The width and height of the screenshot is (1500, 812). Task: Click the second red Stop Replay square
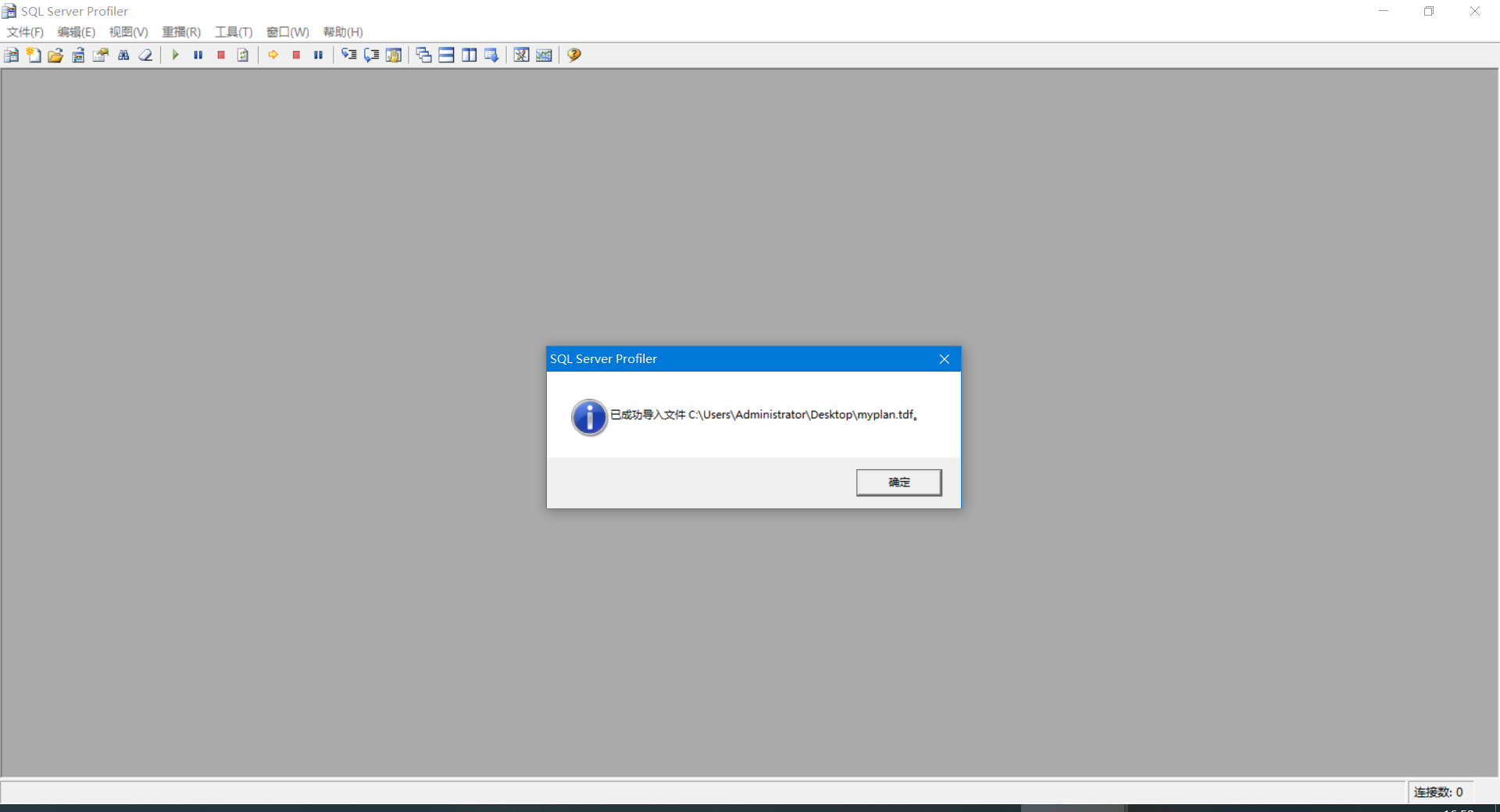point(296,55)
